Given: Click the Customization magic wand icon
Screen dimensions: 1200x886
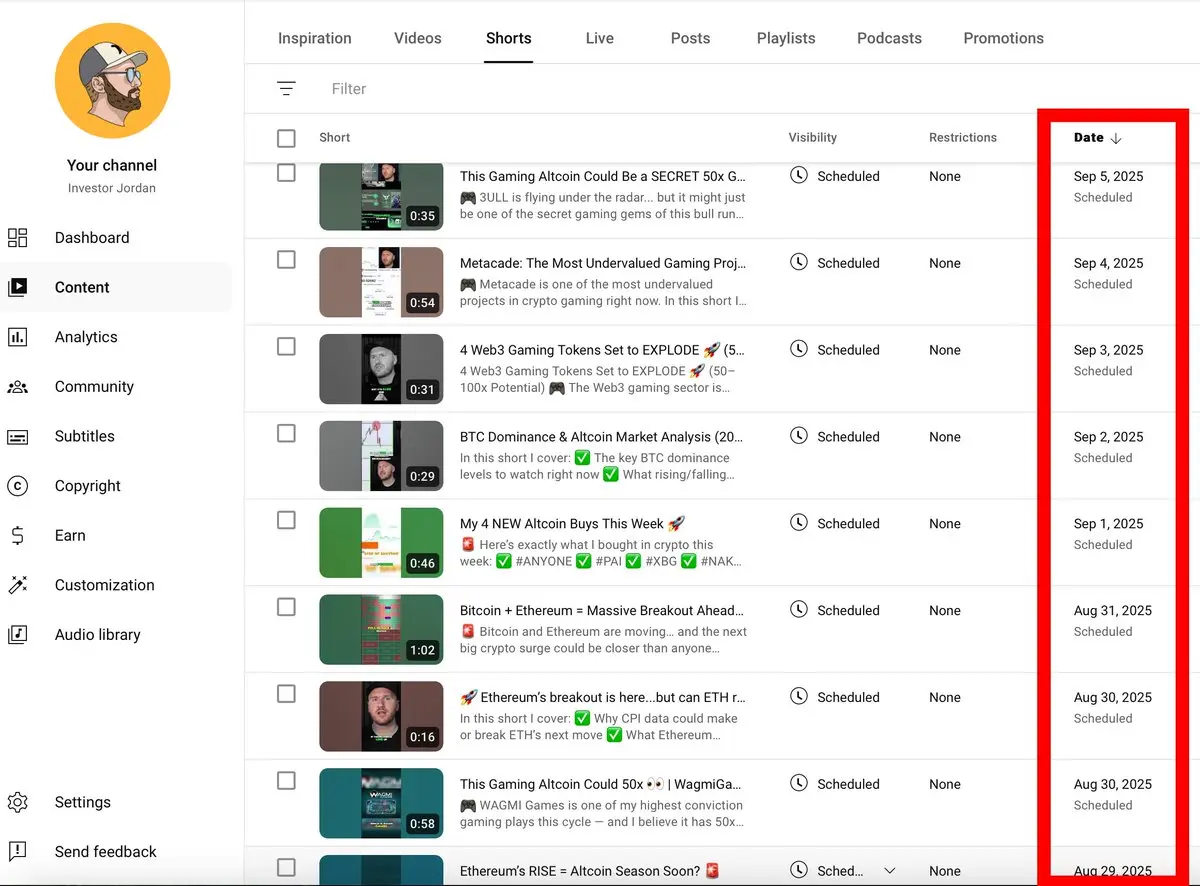Looking at the screenshot, I should point(17,585).
